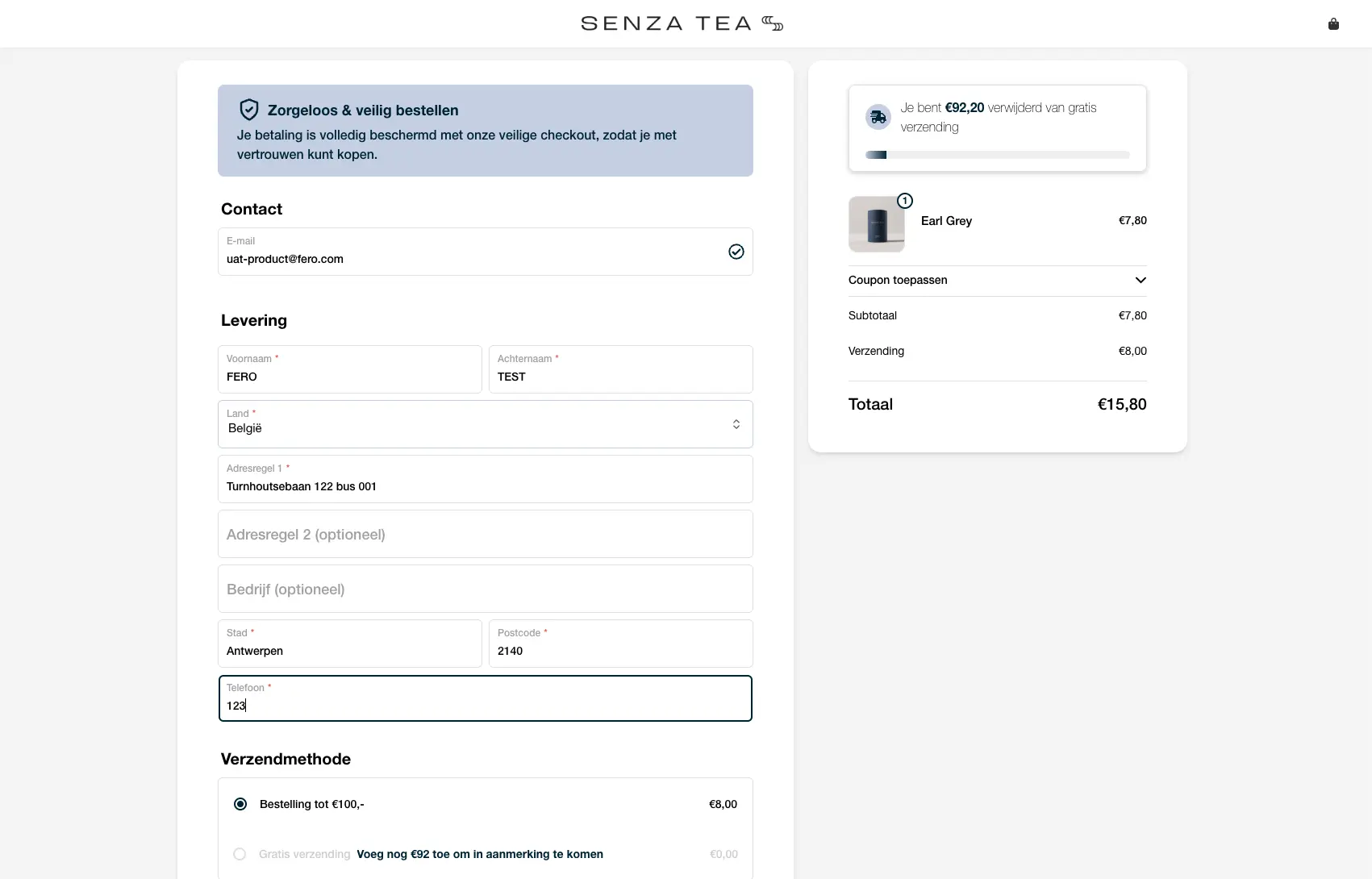The height and width of the screenshot is (879, 1372).
Task: Select the Gratis verzending shipping option
Action: point(240,854)
